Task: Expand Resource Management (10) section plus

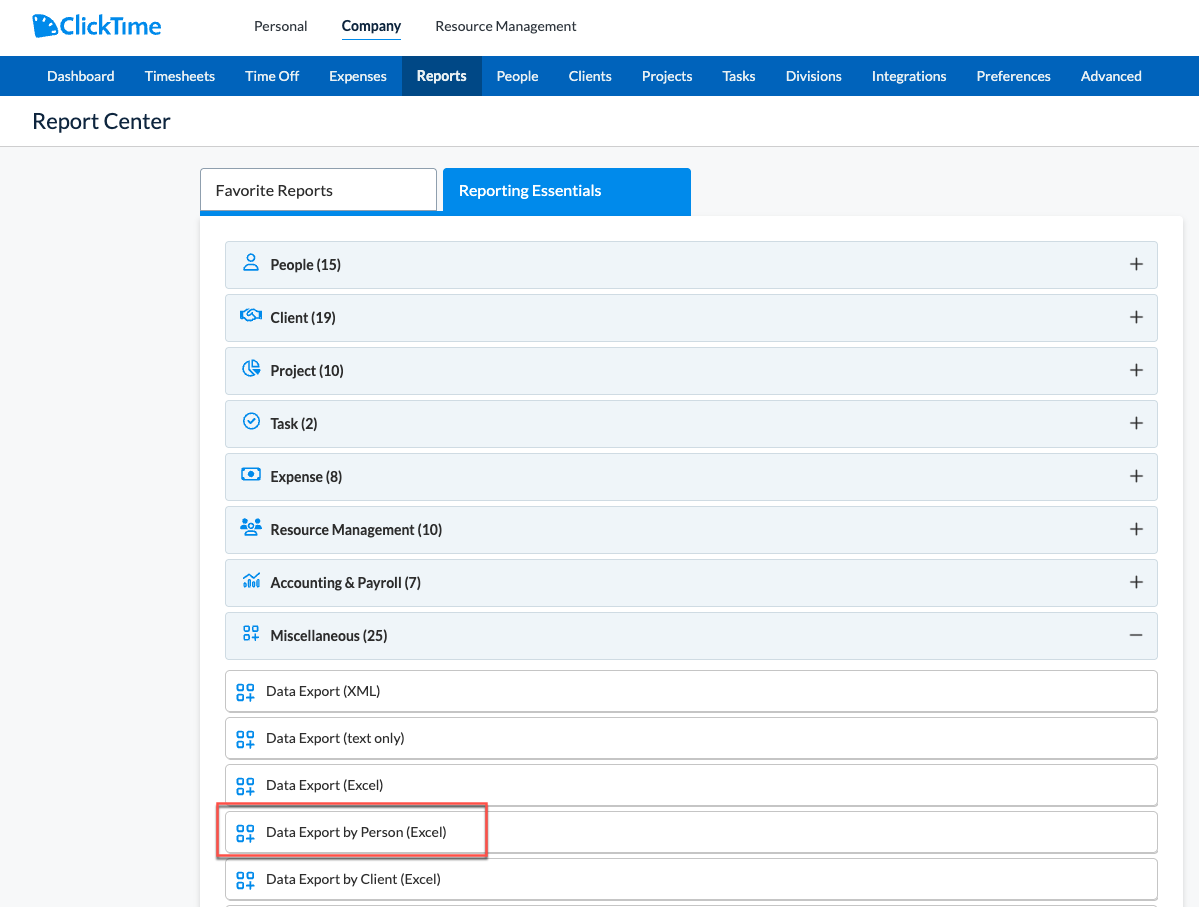Action: click(1136, 529)
